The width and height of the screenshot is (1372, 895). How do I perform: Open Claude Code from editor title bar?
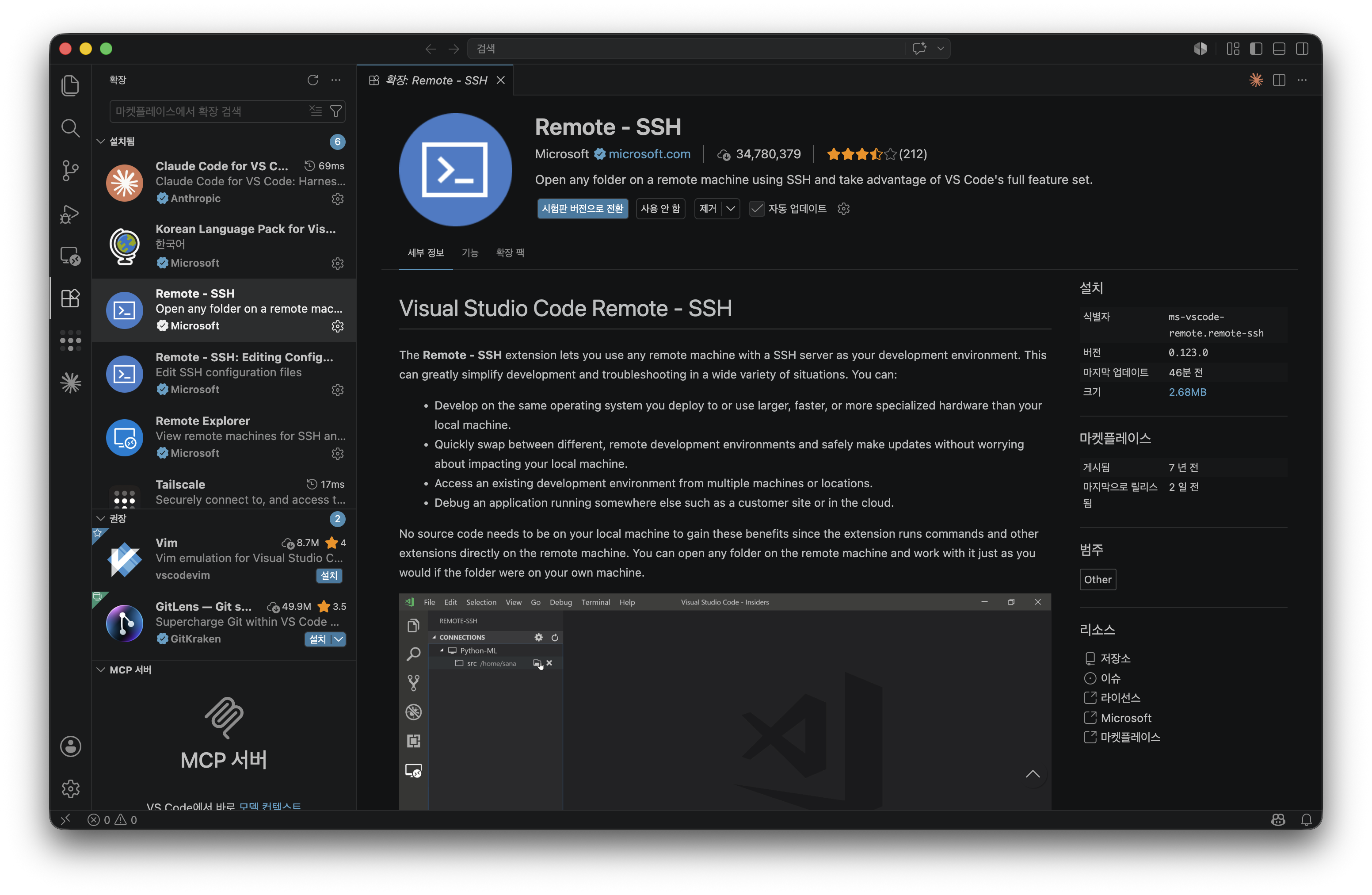point(1256,80)
